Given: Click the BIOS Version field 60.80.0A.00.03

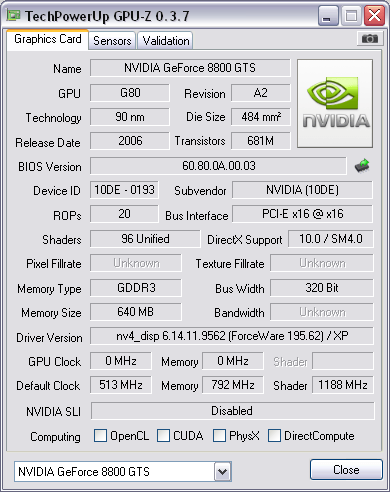Looking at the screenshot, I should pos(219,166).
